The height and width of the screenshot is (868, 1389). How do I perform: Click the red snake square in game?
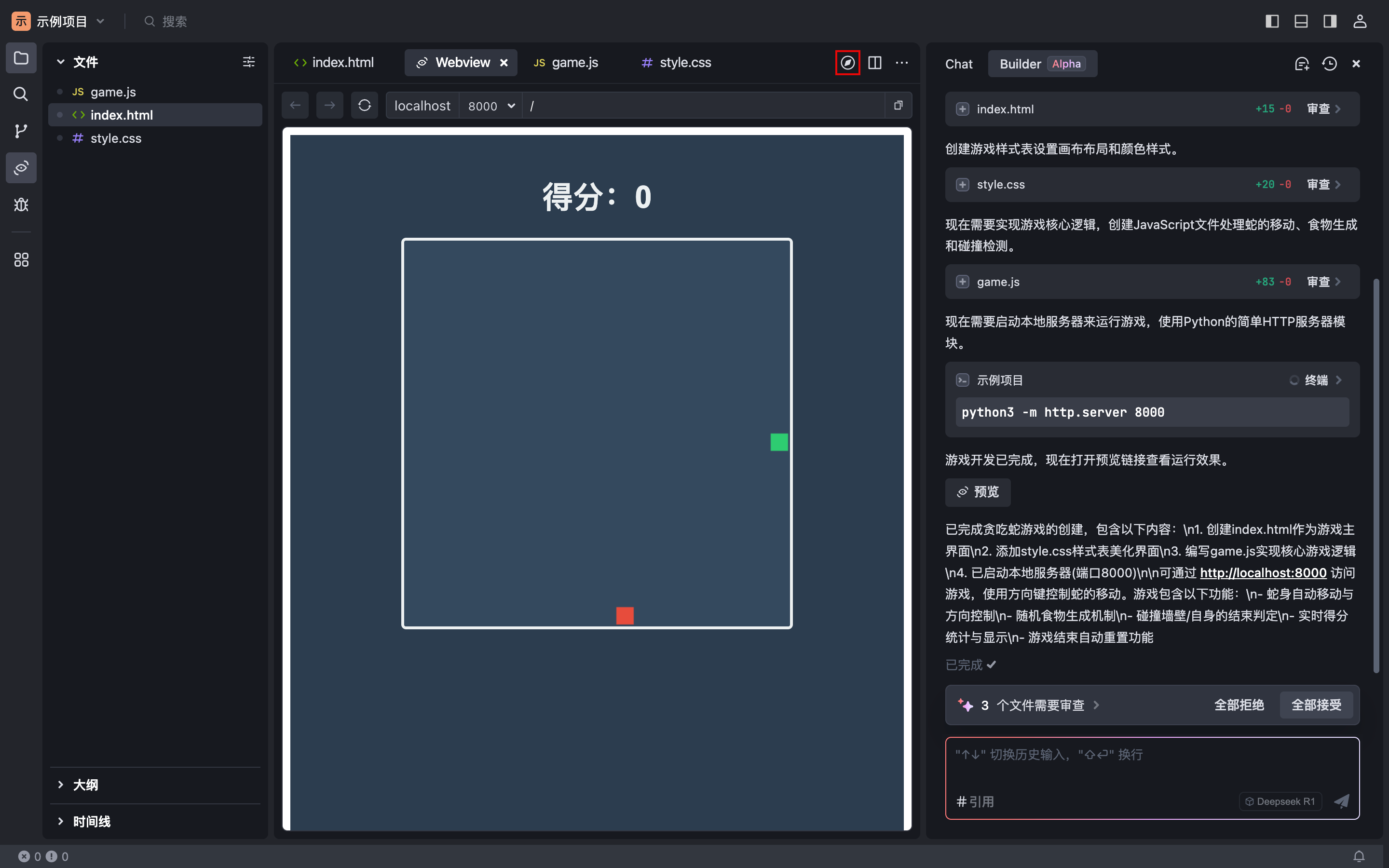coord(625,615)
